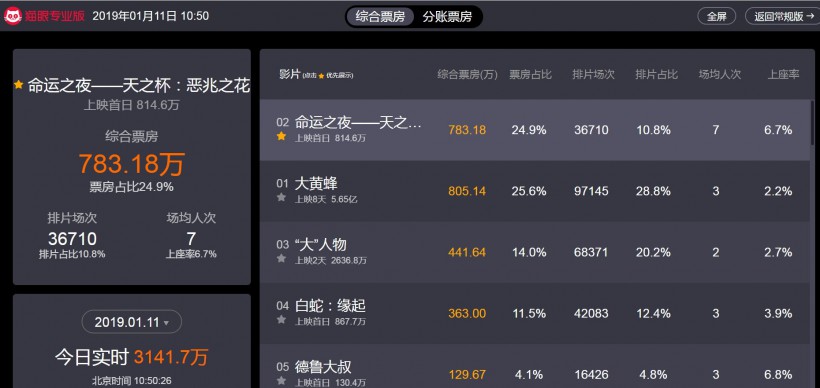Sort by 排片场次 column header
This screenshot has height=388, width=820.
tap(593, 74)
